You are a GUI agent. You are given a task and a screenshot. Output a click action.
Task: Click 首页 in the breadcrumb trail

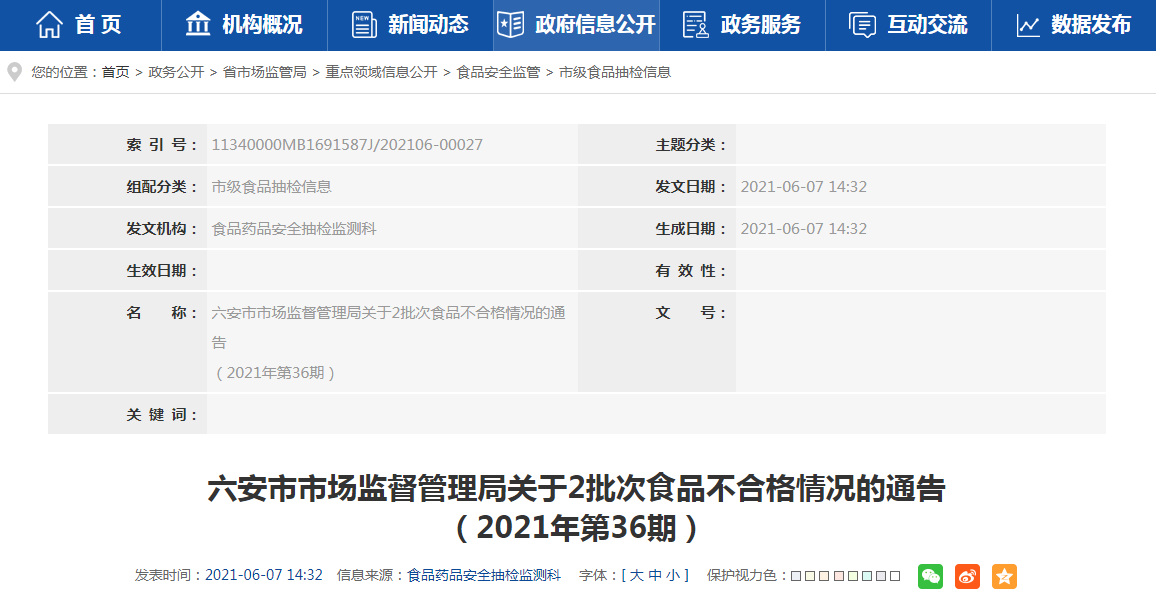pos(116,72)
